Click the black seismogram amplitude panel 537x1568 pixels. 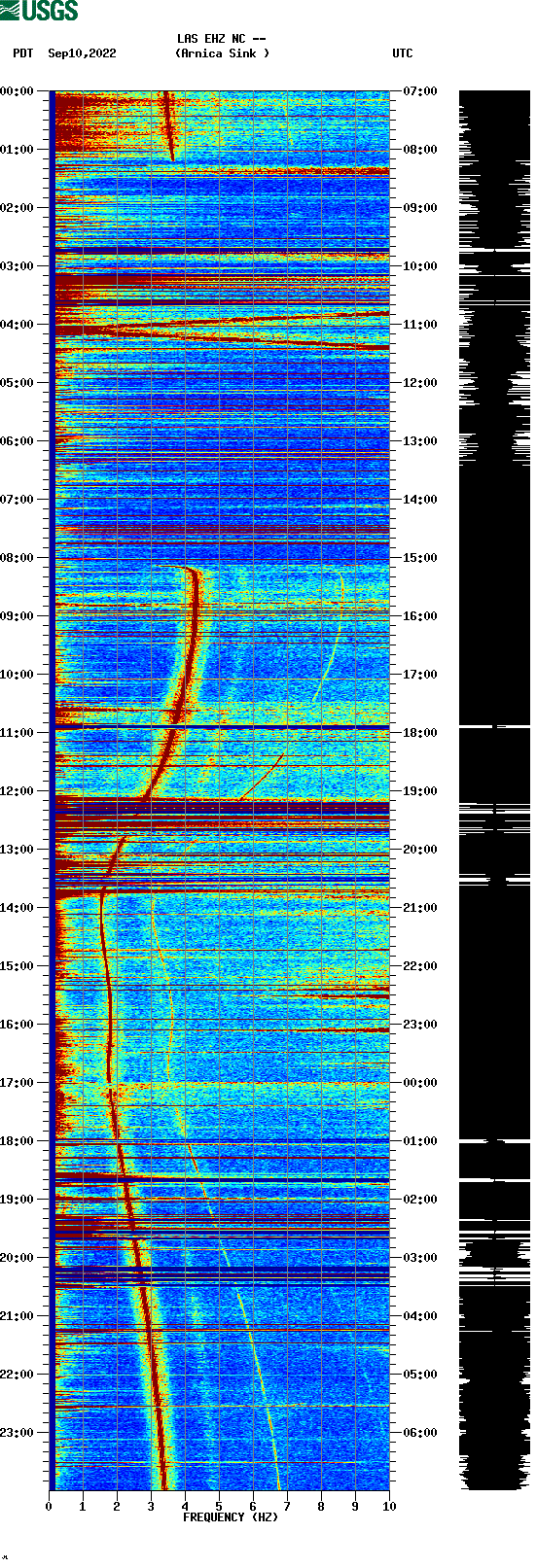click(494, 790)
